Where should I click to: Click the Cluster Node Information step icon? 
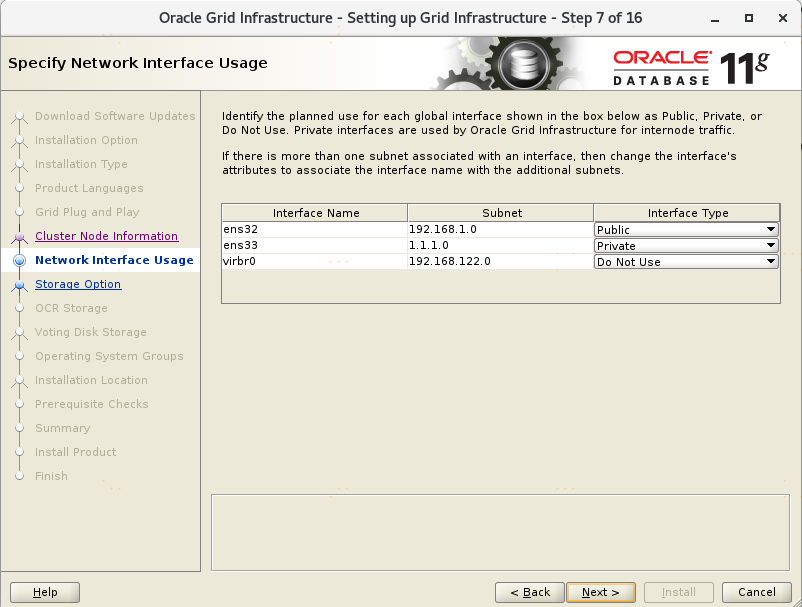coord(19,237)
